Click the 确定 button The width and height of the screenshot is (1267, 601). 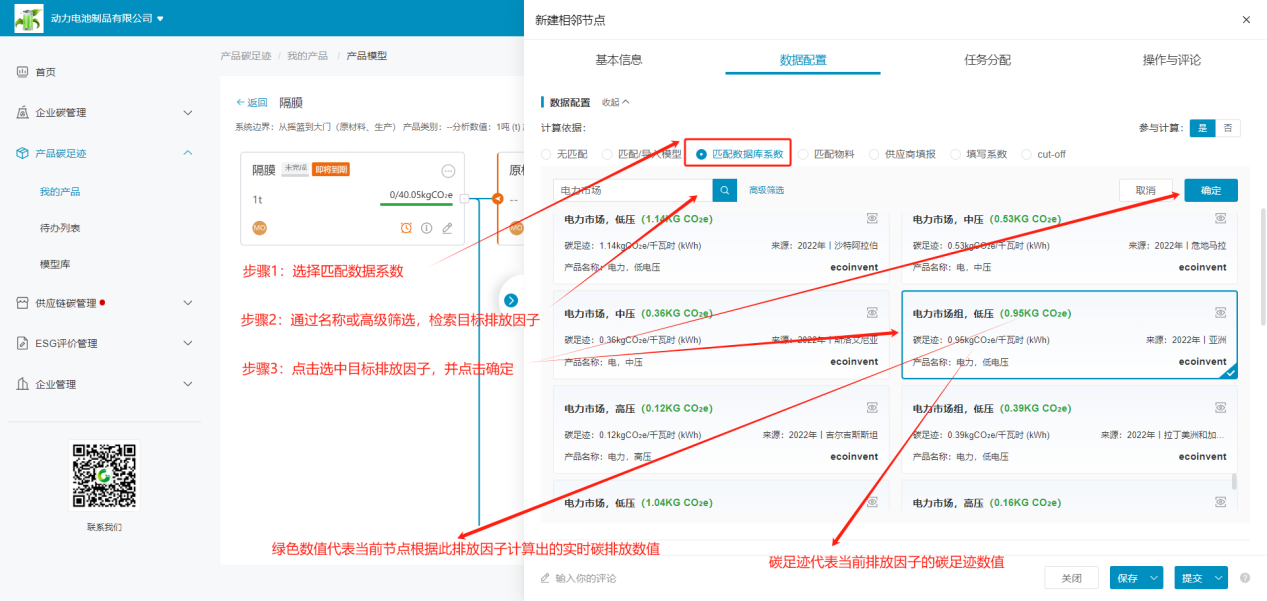pos(1210,190)
